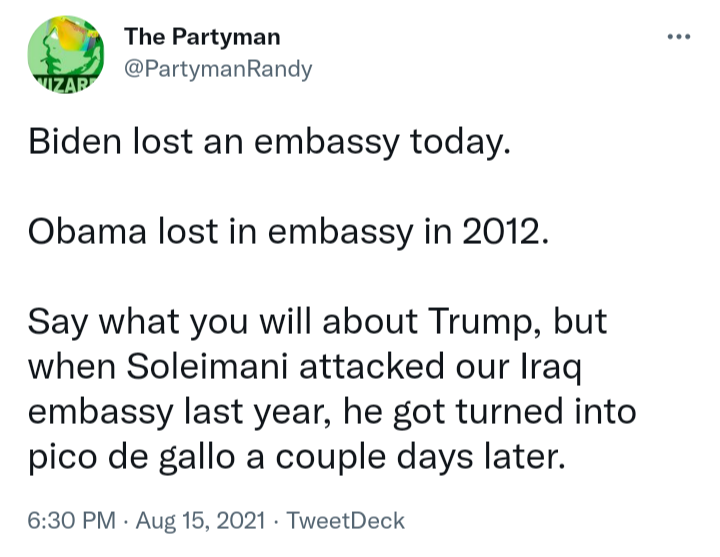This screenshot has width=720, height=557.
Task: Click the word 'Soleimani' in the tweet
Action: (x=207, y=366)
